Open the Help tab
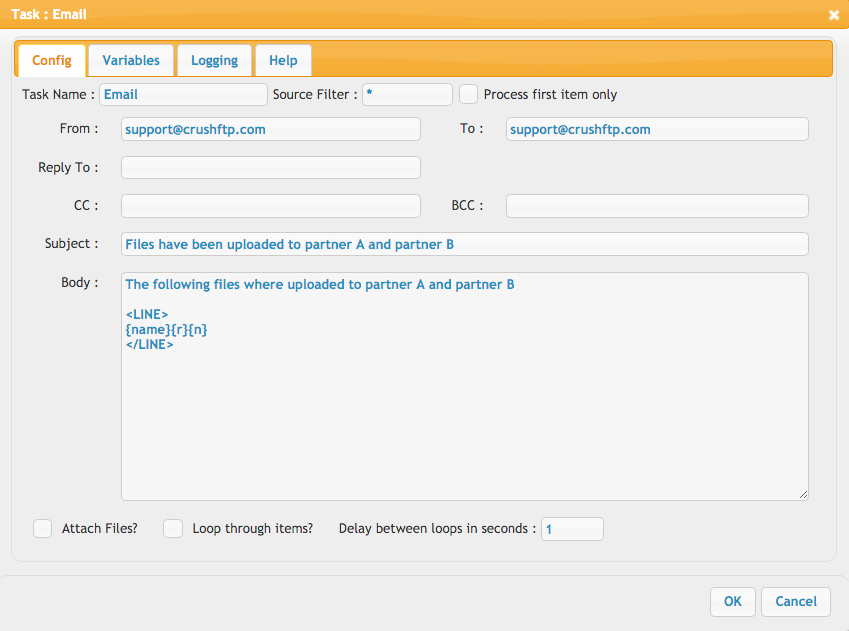Screen dimensions: 849x631 click(x=283, y=60)
